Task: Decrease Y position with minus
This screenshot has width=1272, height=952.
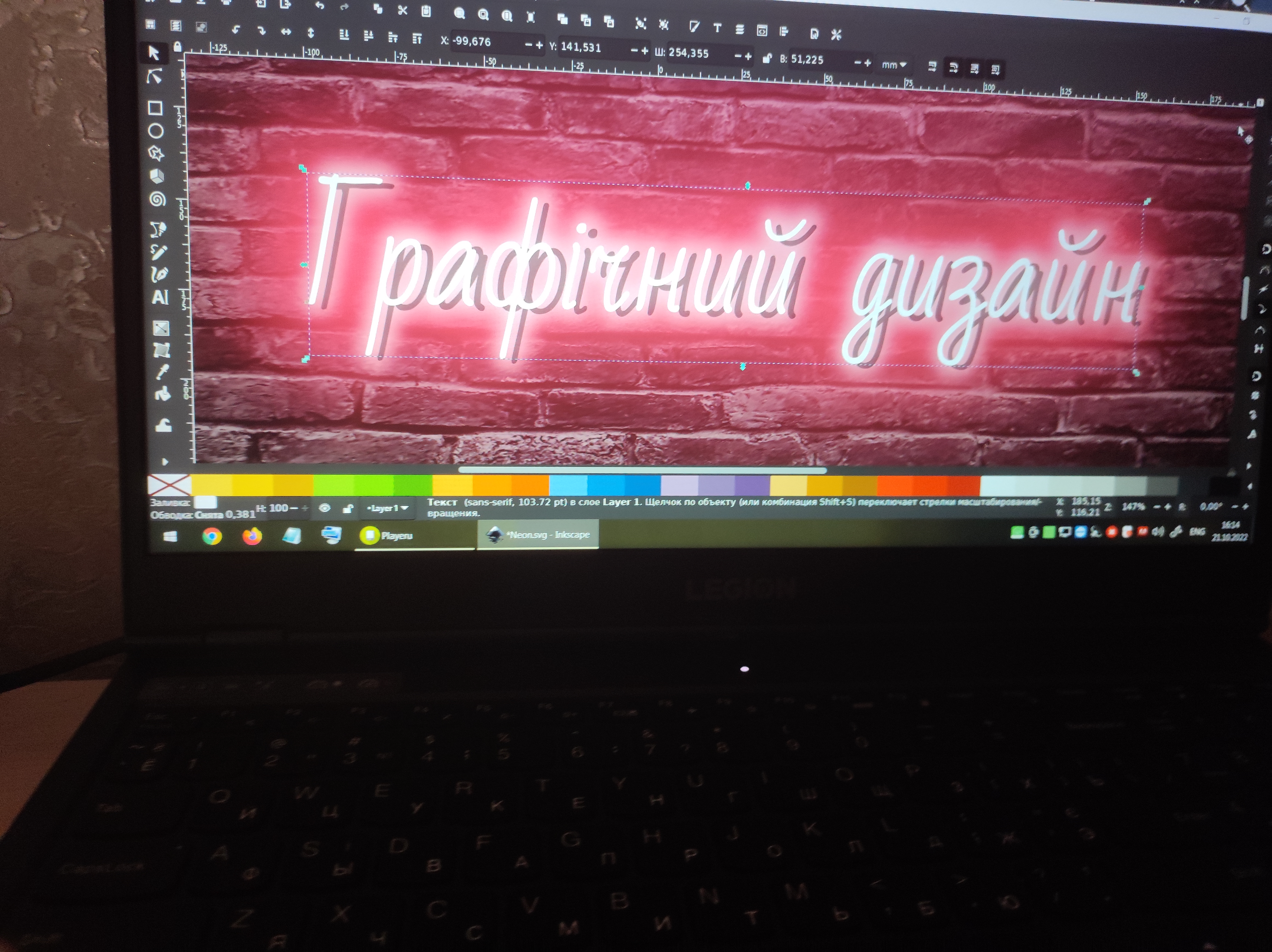Action: (634, 51)
